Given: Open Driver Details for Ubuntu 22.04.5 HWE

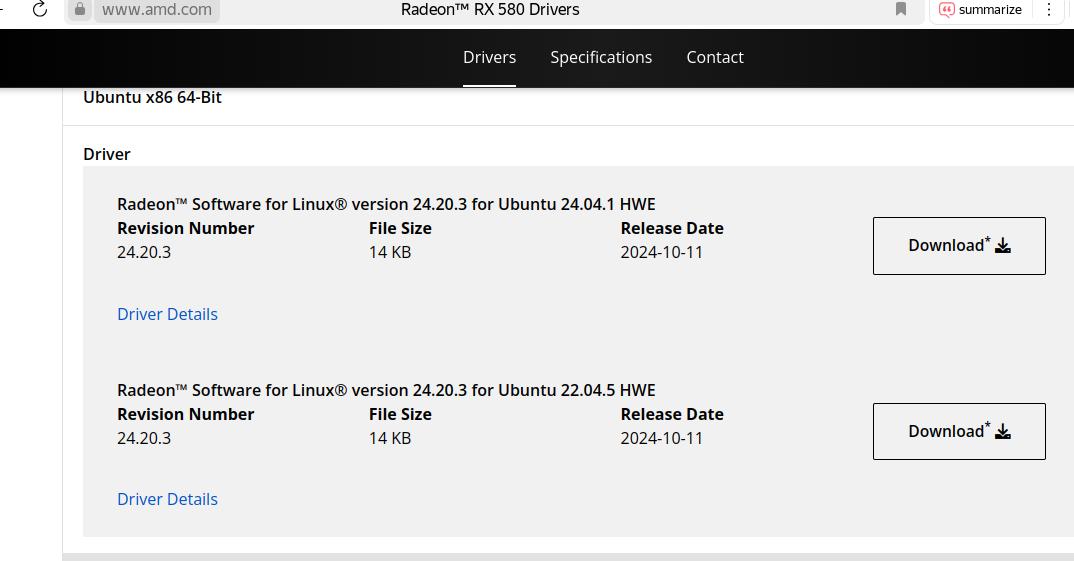Looking at the screenshot, I should tap(167, 499).
